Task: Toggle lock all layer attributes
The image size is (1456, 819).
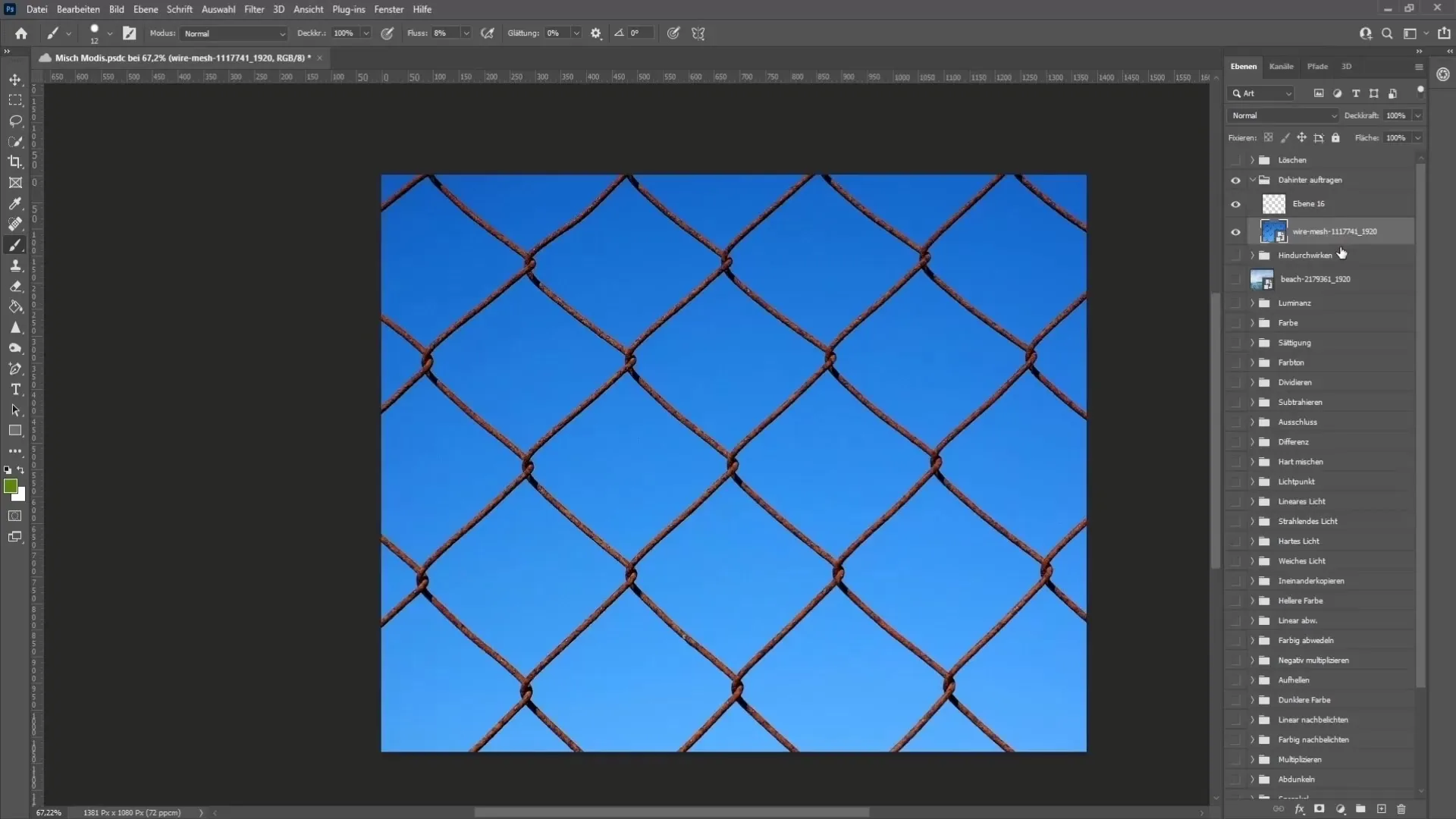Action: click(x=1335, y=138)
